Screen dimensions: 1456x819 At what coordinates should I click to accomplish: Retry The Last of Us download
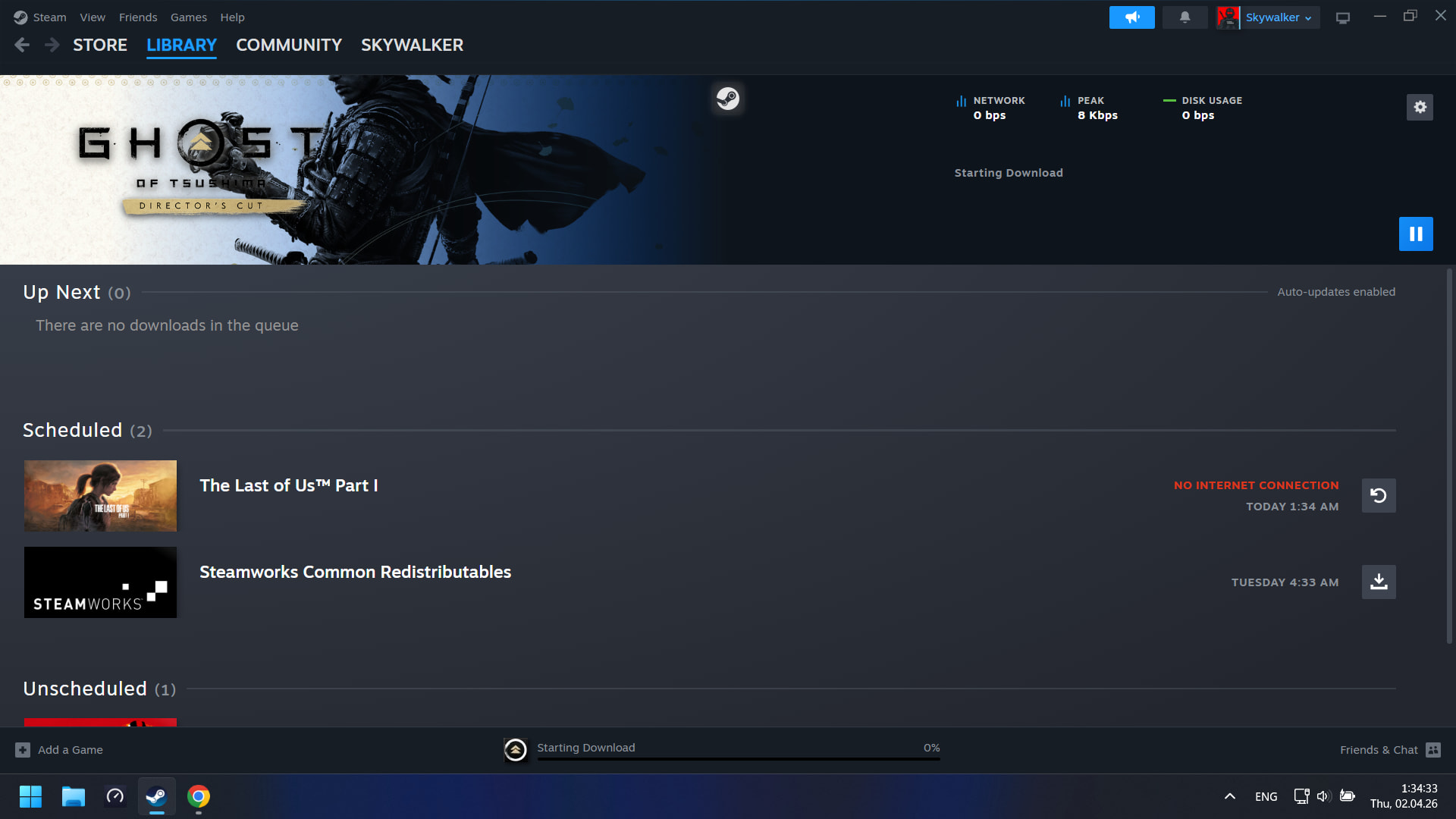(x=1378, y=495)
